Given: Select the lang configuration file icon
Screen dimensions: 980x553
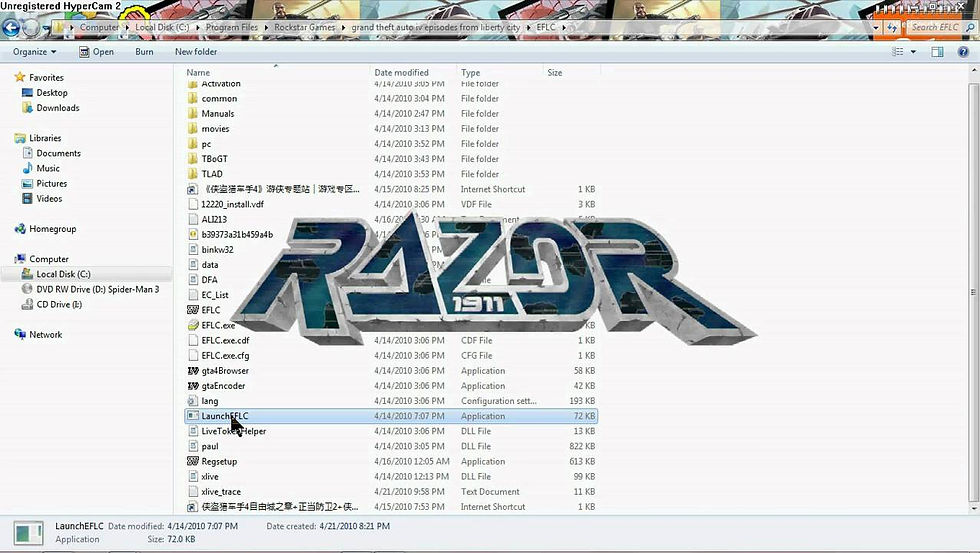Looking at the screenshot, I should [x=193, y=401].
